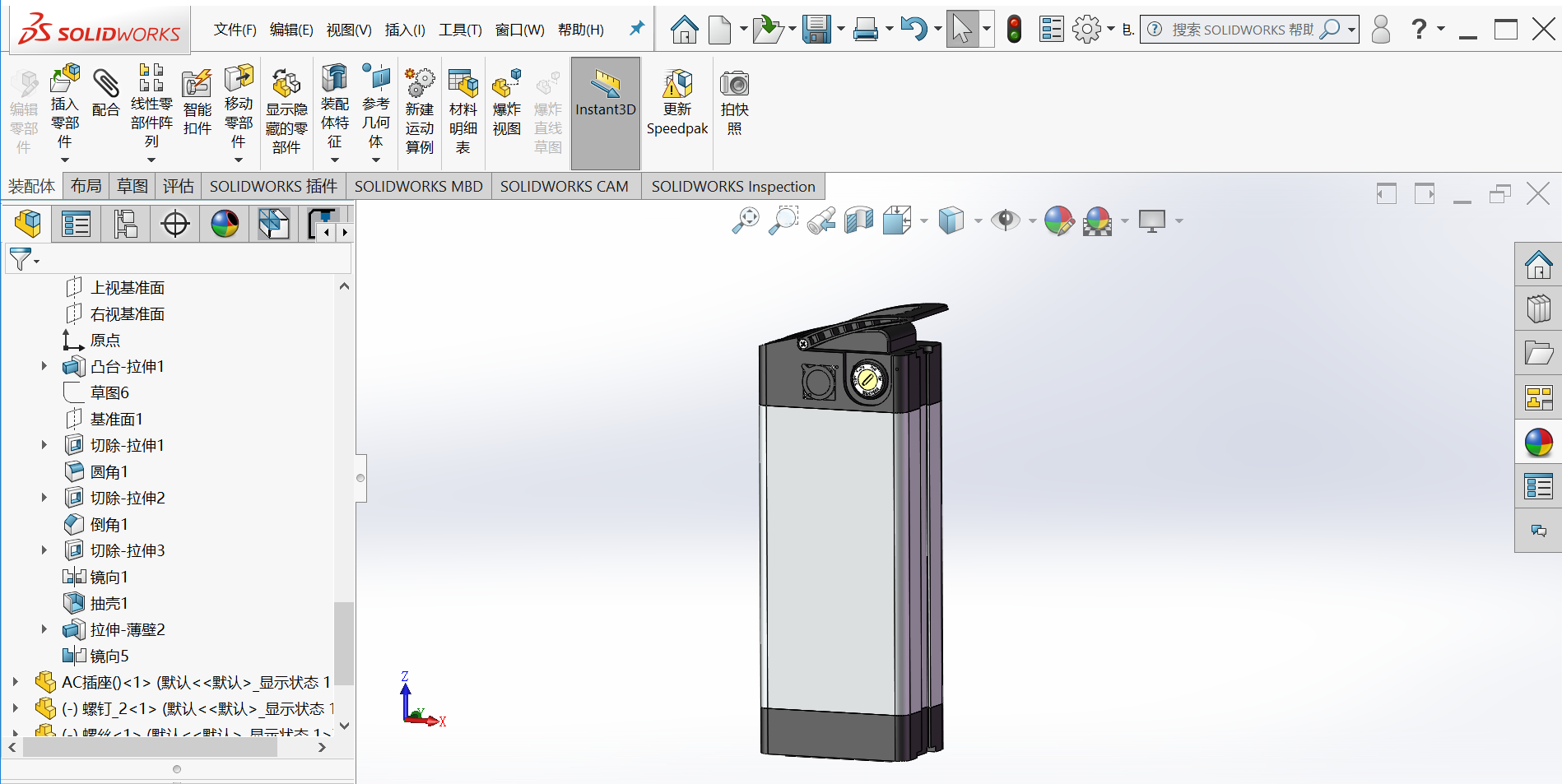Click the Display Style cube icon

tap(951, 220)
